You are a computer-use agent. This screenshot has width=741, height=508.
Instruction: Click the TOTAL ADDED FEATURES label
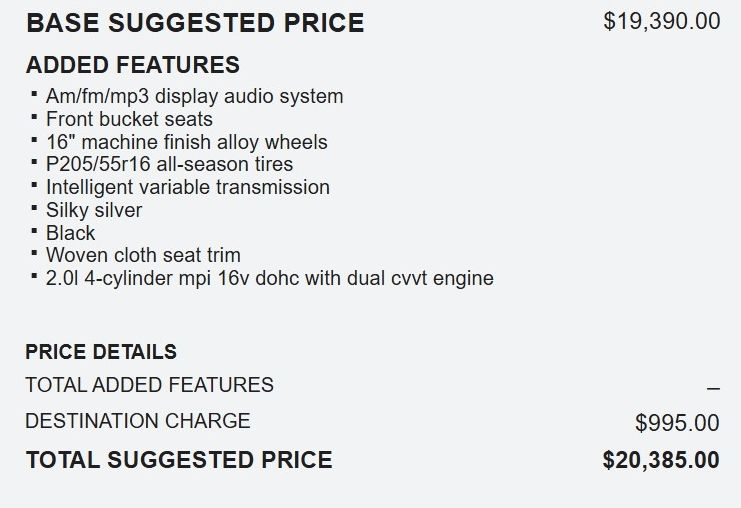[149, 385]
